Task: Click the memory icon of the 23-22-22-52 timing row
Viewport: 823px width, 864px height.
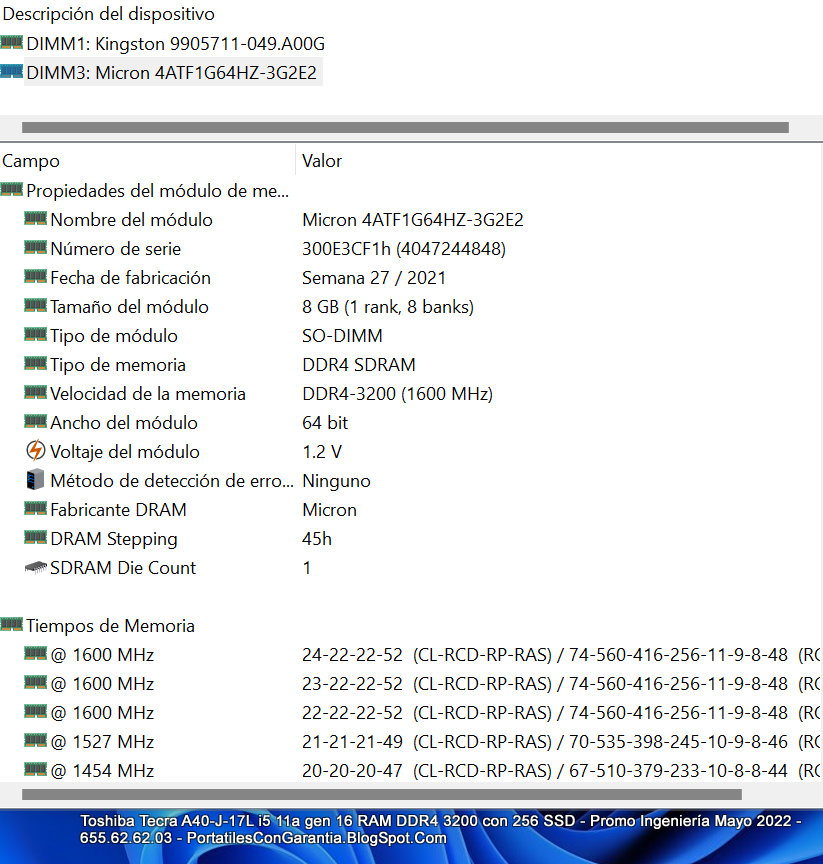Action: click(x=36, y=683)
